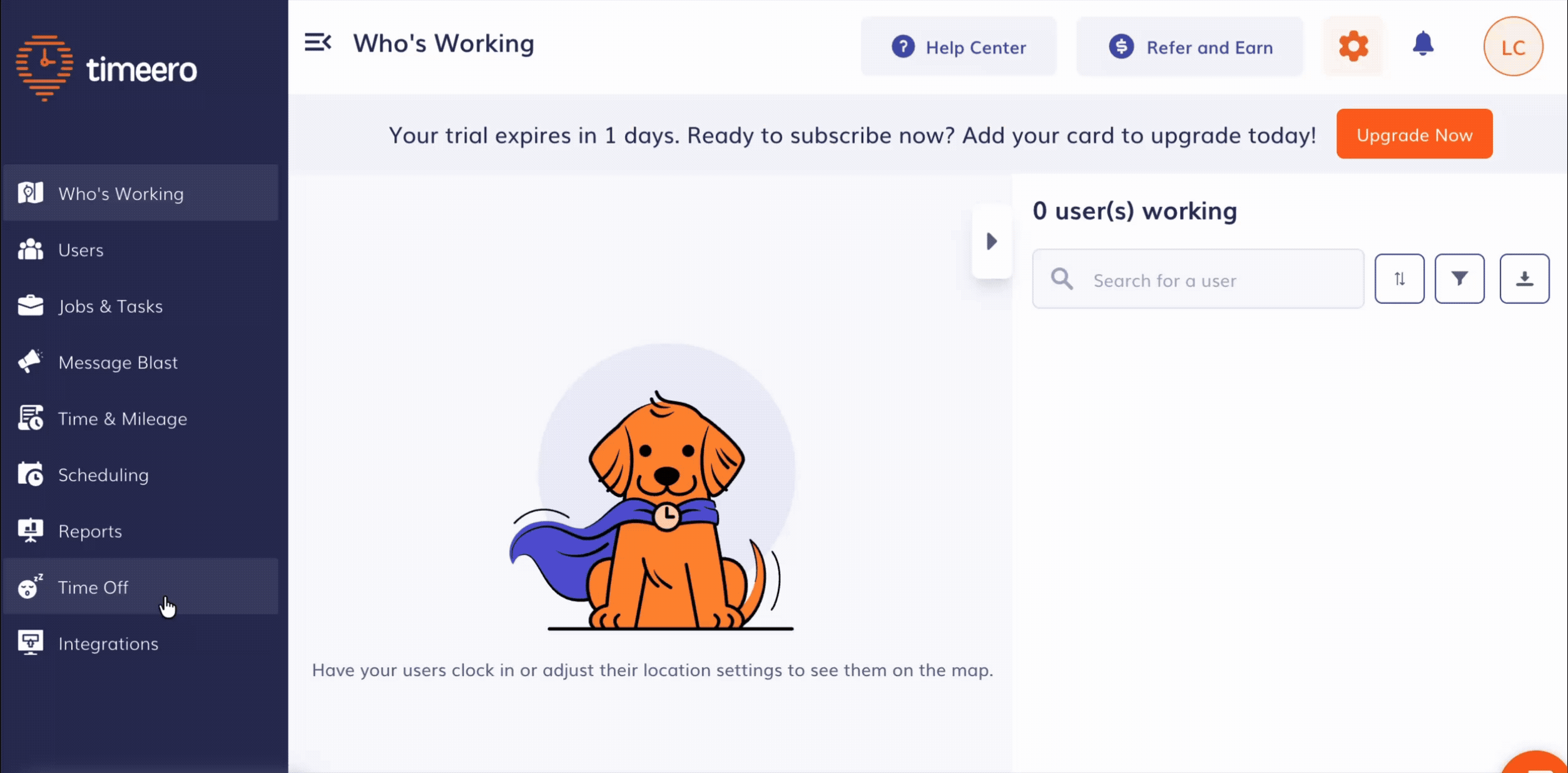The width and height of the screenshot is (1568, 773).
Task: Collapse the sidebar navigation menu
Action: coord(318,43)
